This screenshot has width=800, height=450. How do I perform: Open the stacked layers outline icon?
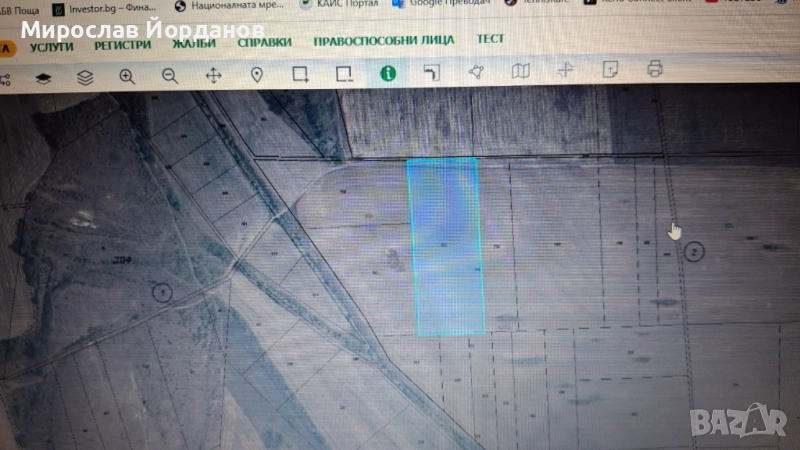pyautogui.click(x=85, y=77)
